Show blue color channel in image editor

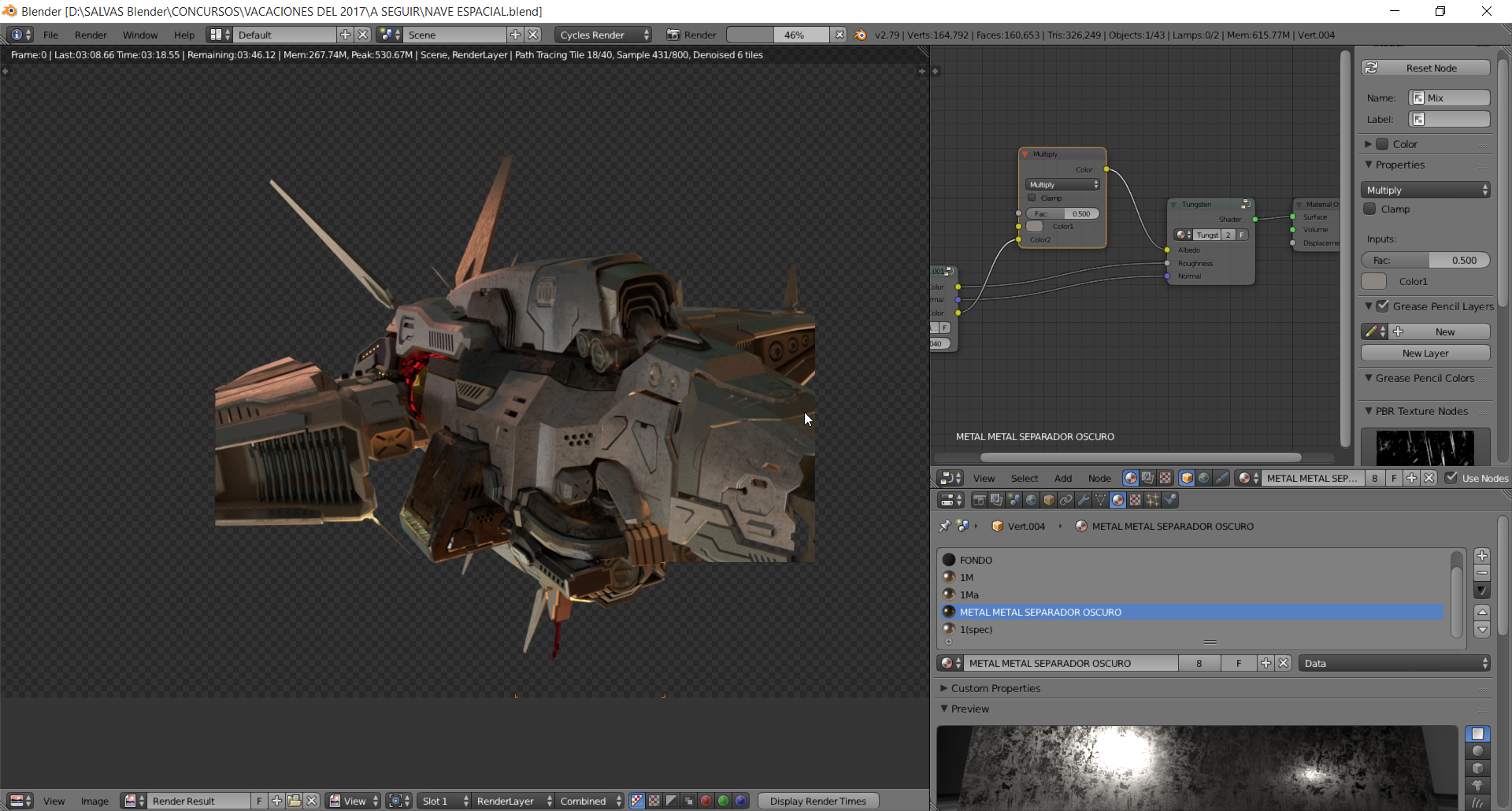tap(740, 801)
